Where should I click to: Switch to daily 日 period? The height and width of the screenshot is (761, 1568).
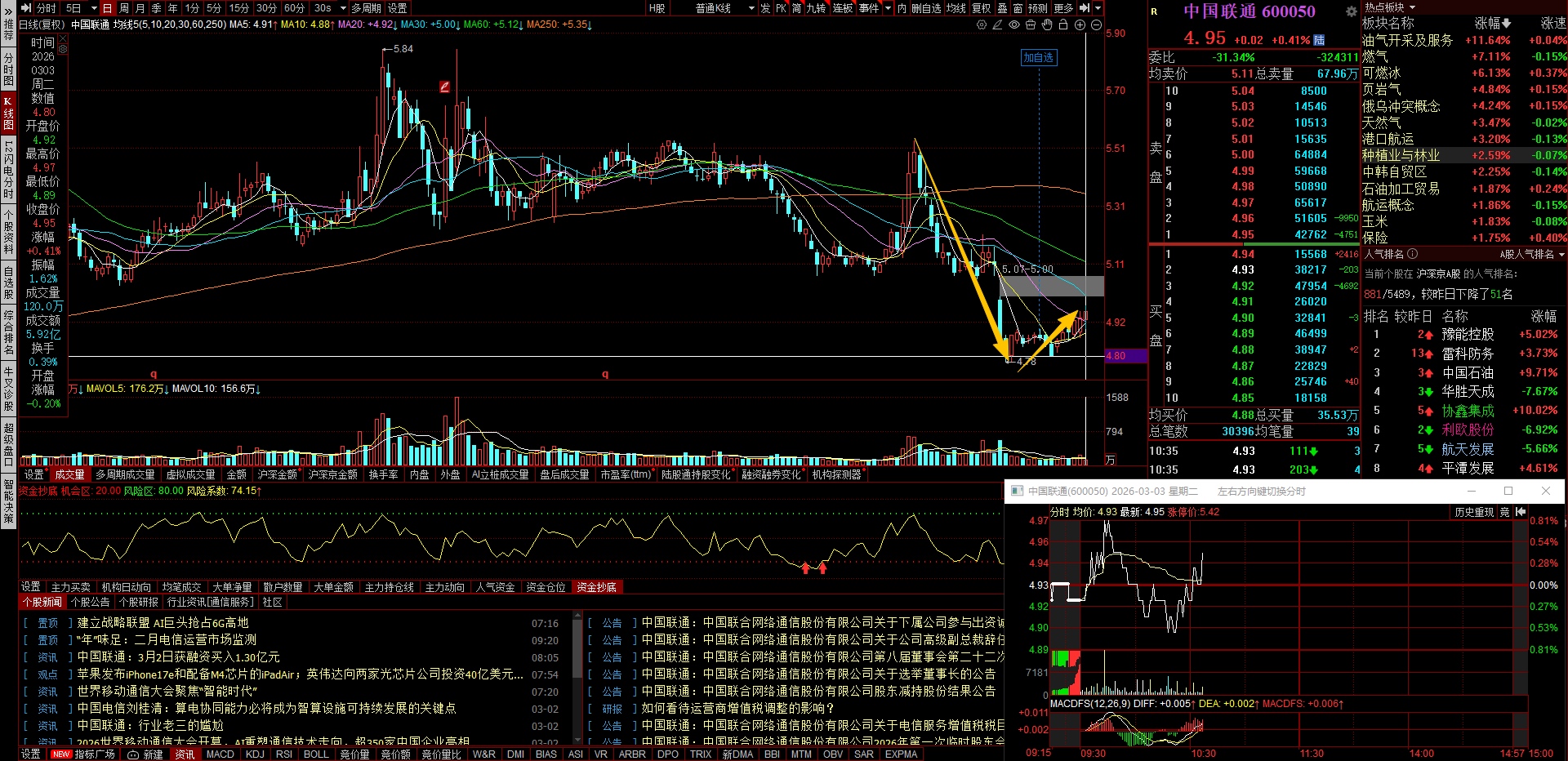click(107, 8)
